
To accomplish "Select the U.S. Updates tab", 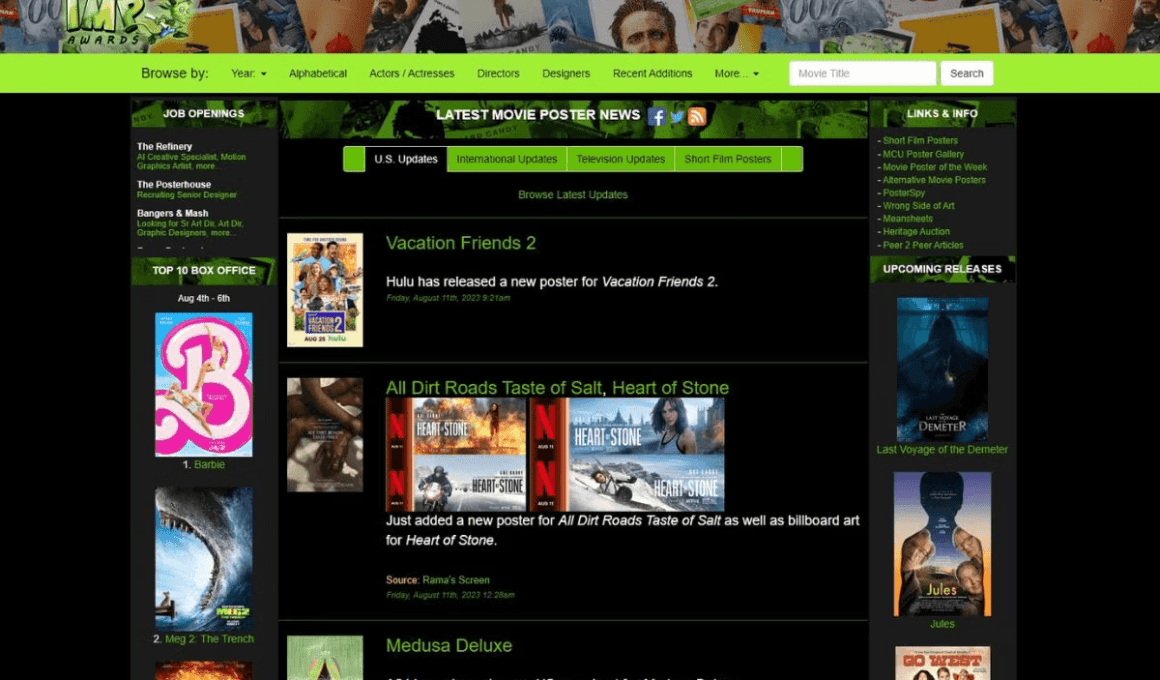I will click(x=405, y=159).
